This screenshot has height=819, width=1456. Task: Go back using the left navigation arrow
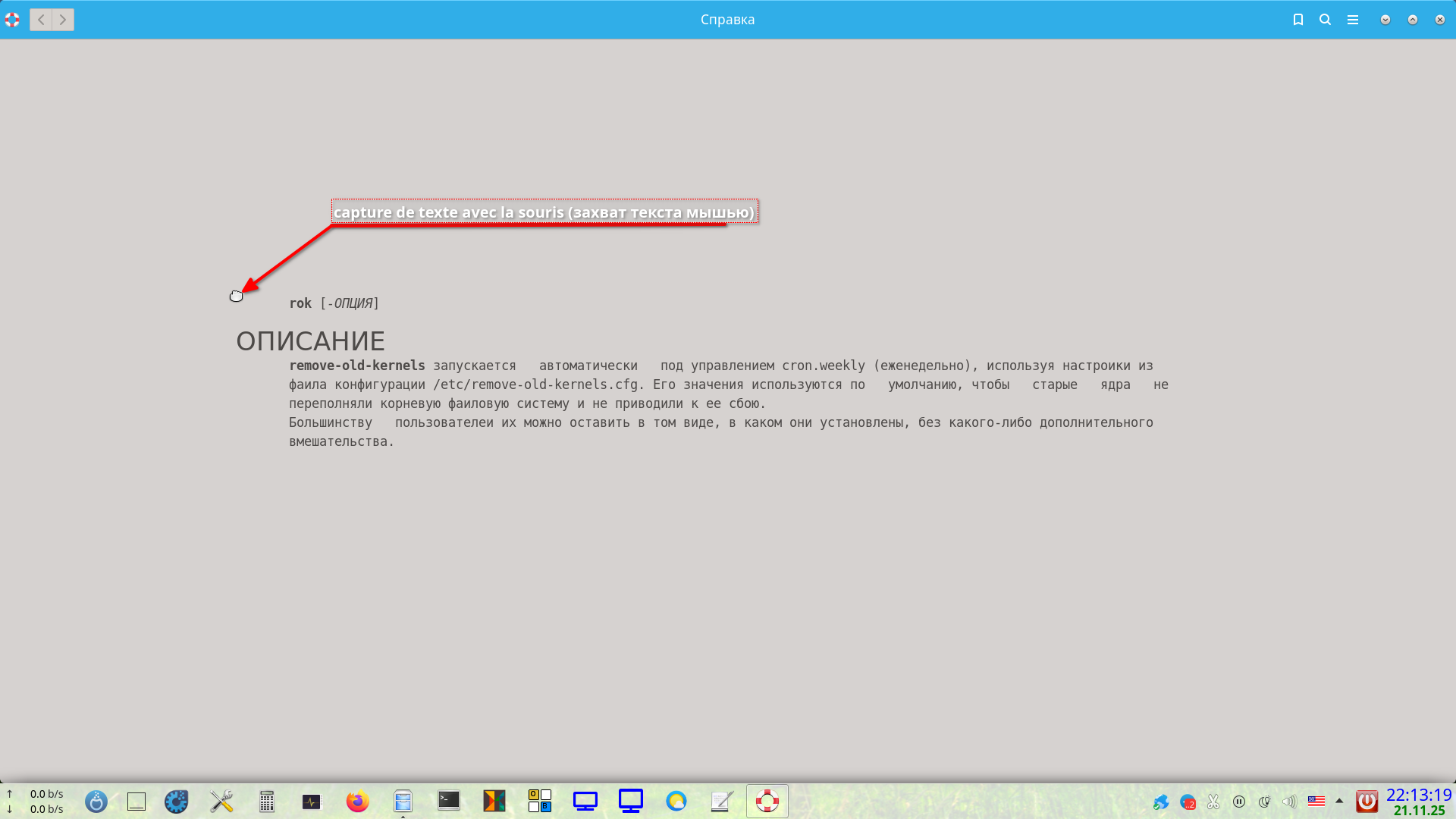[41, 20]
